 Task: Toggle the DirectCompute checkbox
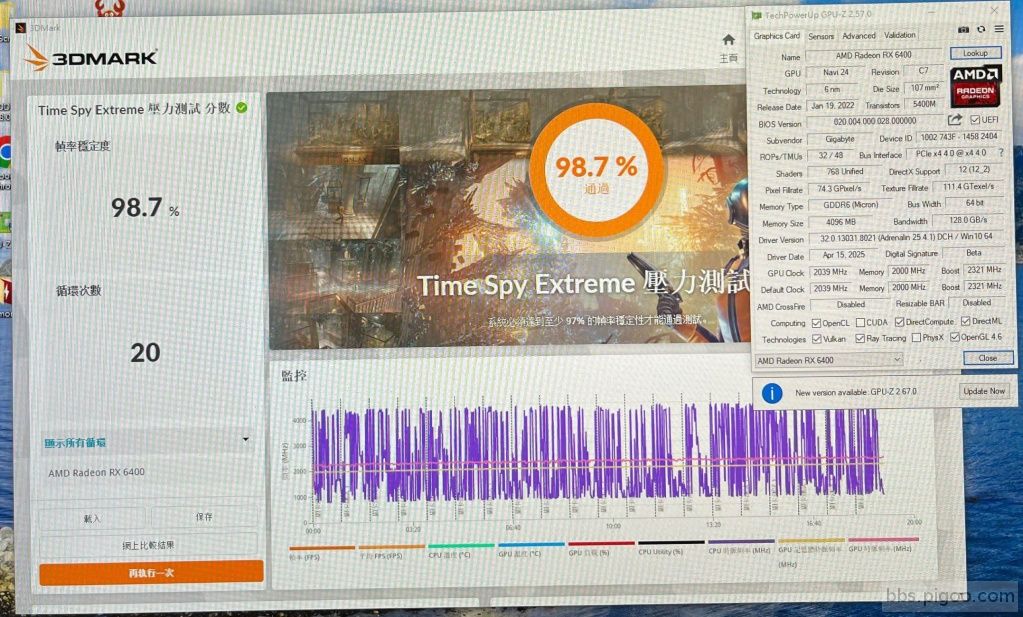point(899,322)
